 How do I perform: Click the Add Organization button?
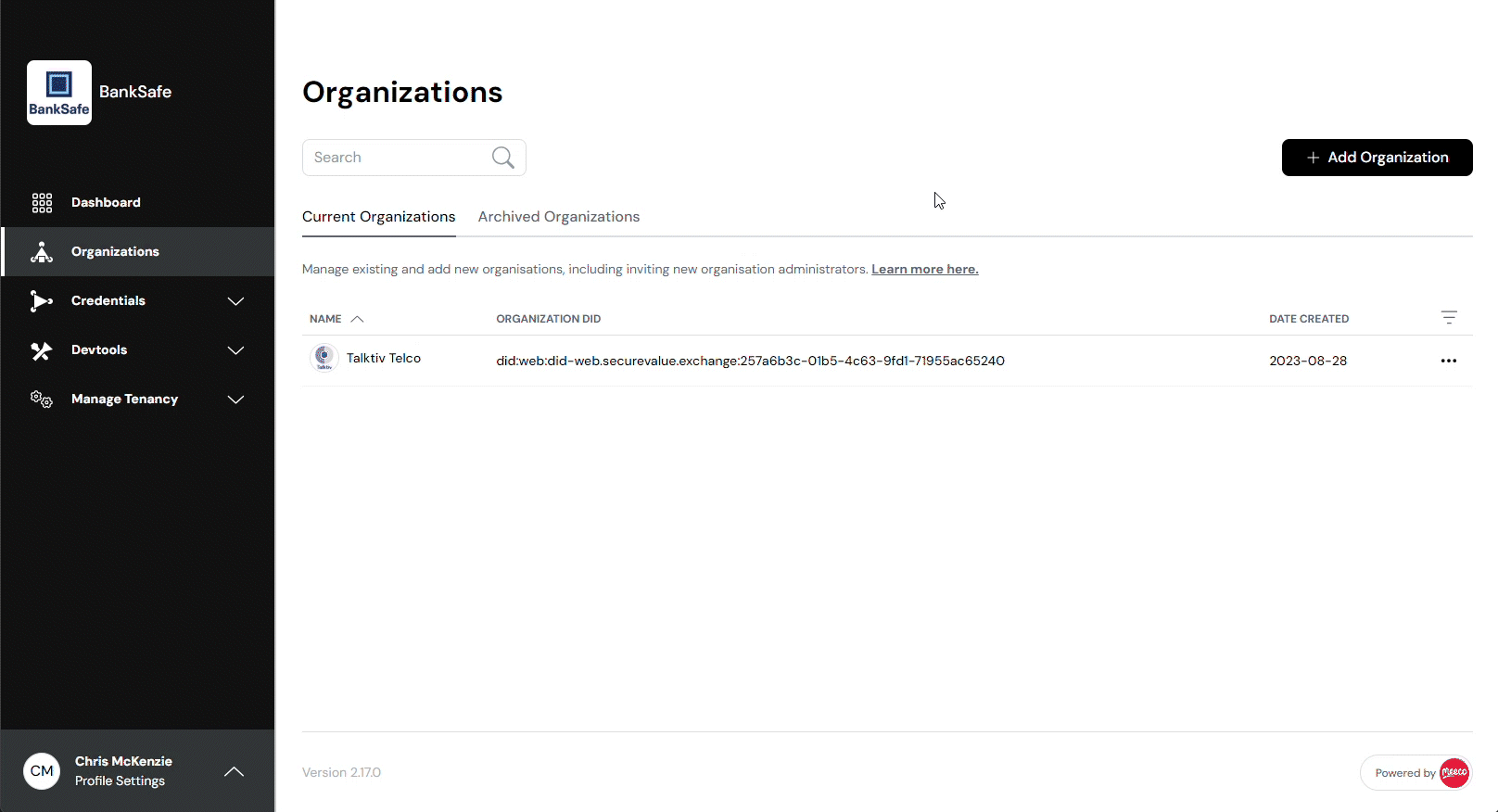pyautogui.click(x=1377, y=158)
